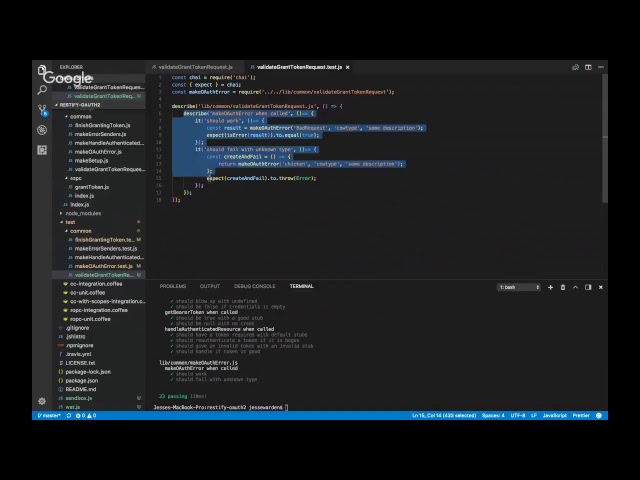640x480 pixels.
Task: Select the TERMINAL panel tab
Action: click(302, 287)
